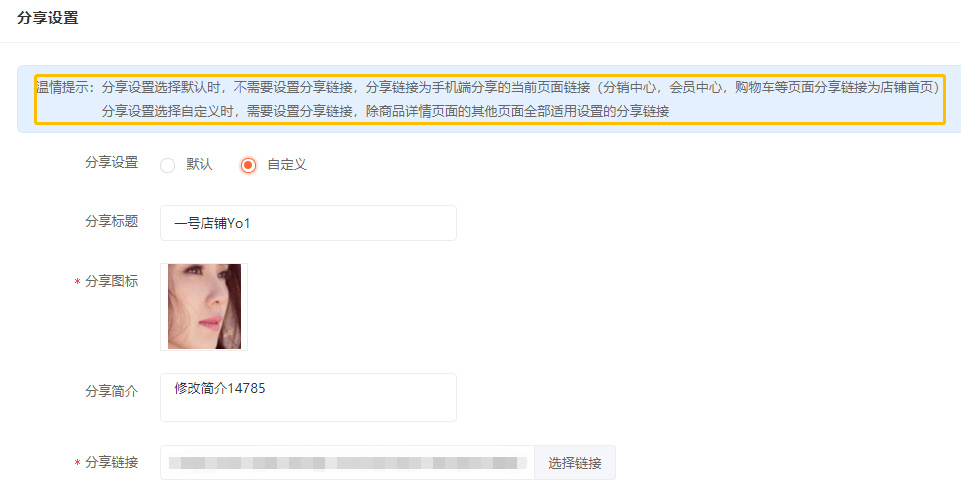Click the 默认 option label text
Viewport: 961px width, 490px height.
click(x=199, y=165)
